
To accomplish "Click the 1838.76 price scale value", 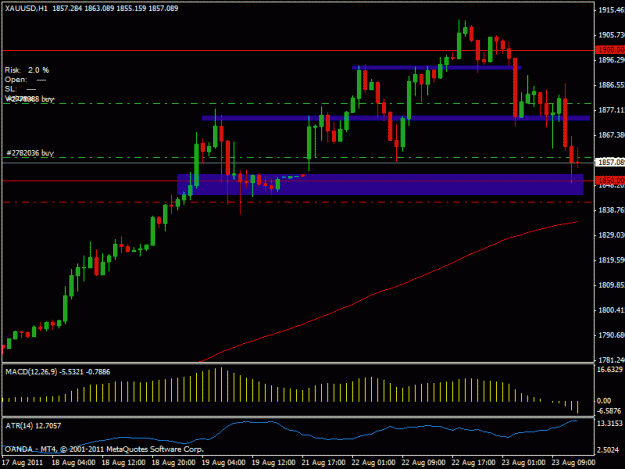I will click(611, 210).
